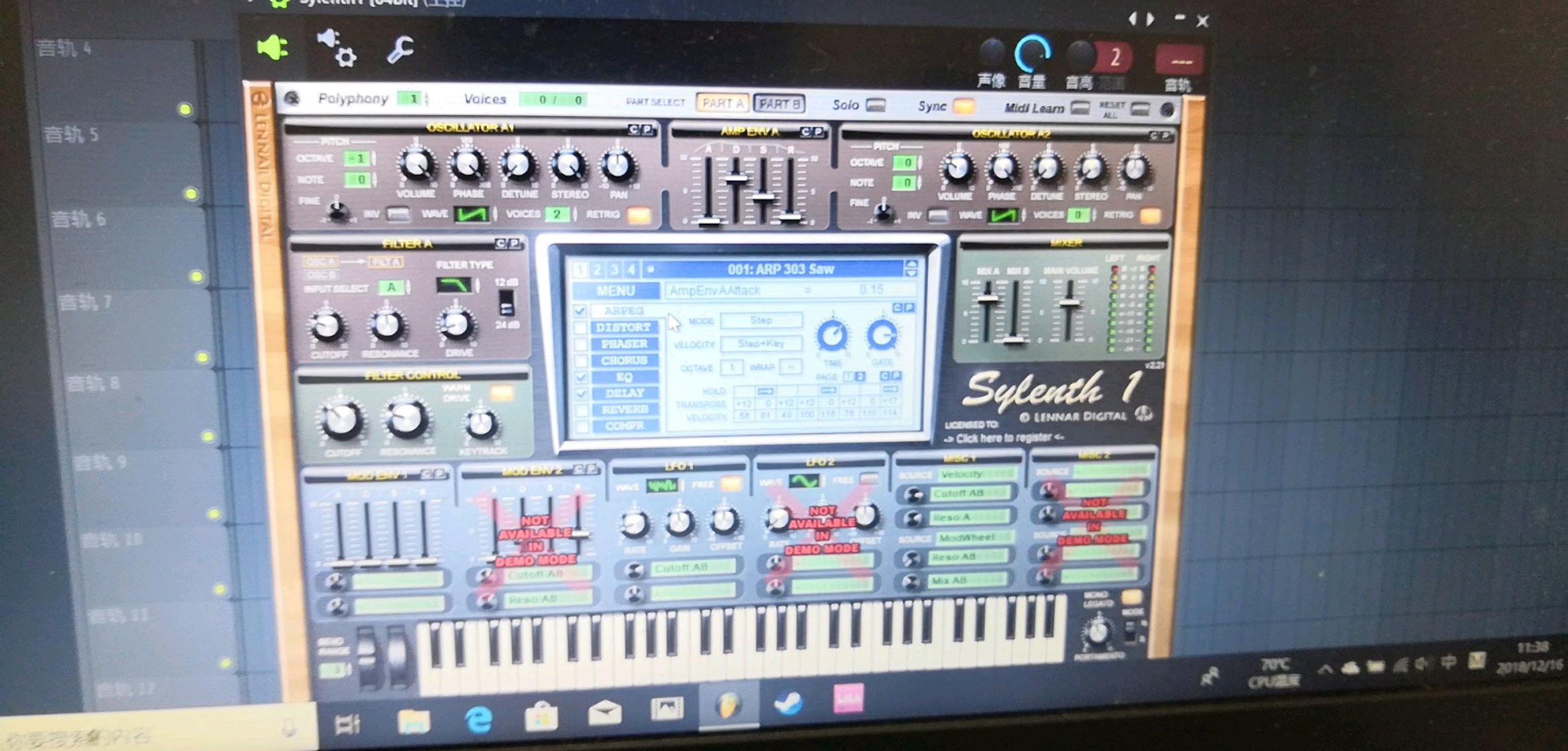Click Filter A Resonance knob
Screen dimensions: 1568x751
tap(387, 325)
